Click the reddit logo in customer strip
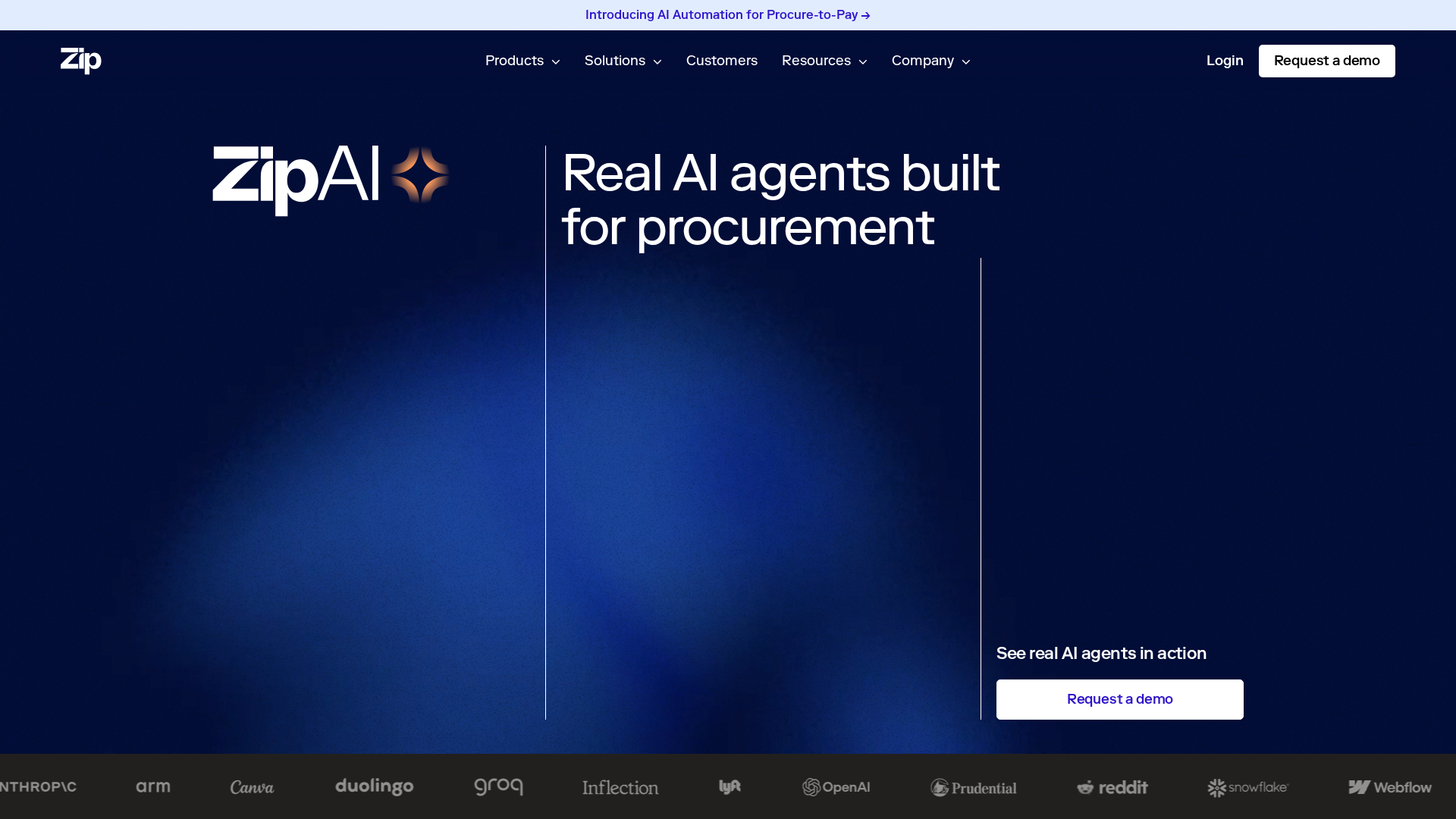The width and height of the screenshot is (1456, 819). [1112, 787]
